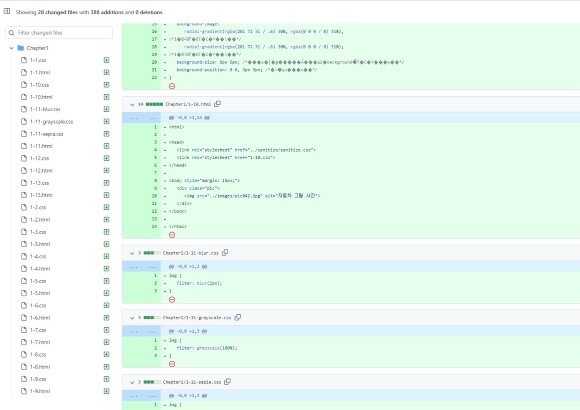Open 1-2.html in the file tree
The width and height of the screenshot is (580, 410).
[40, 219]
